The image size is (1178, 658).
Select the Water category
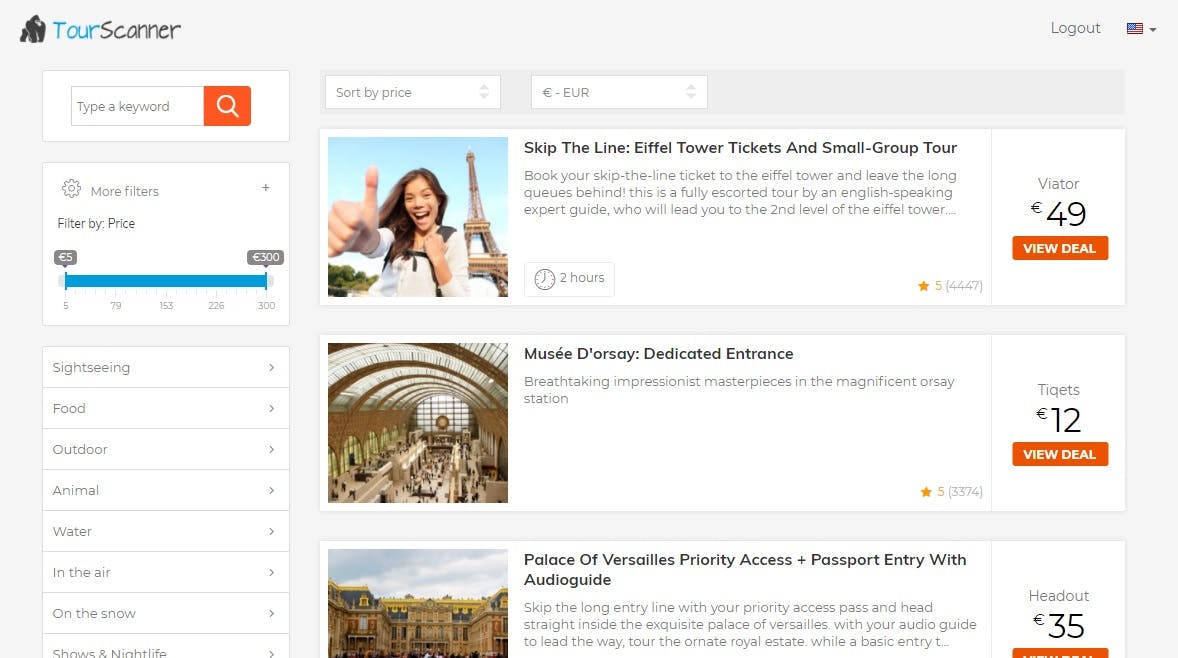(x=166, y=531)
